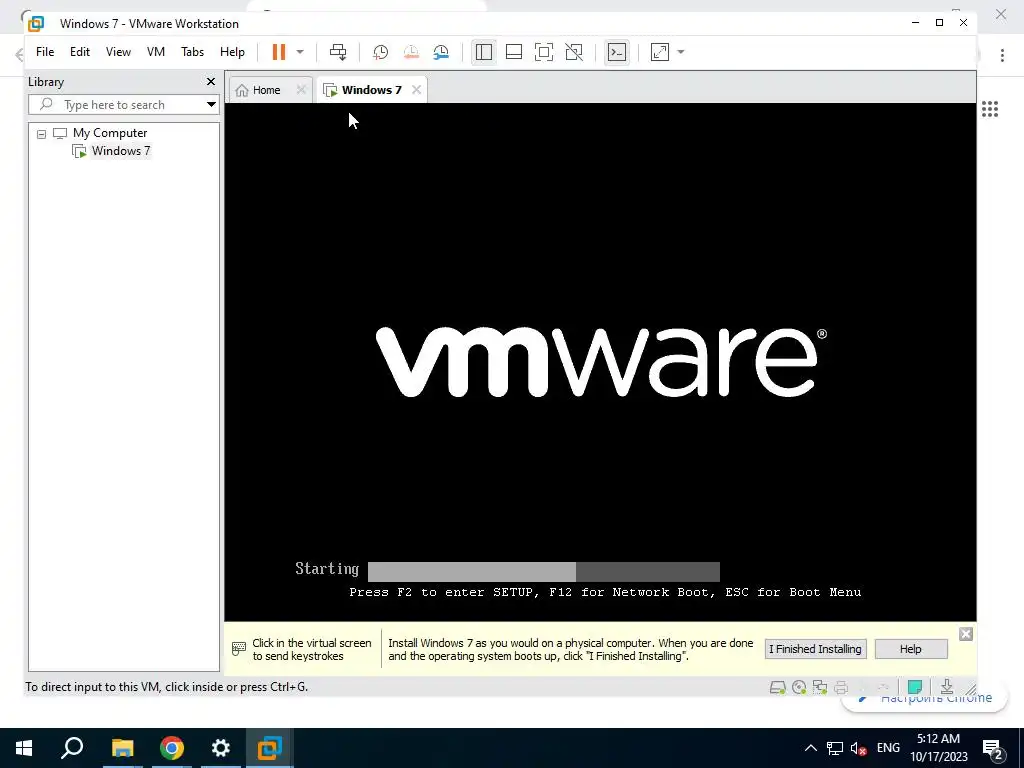This screenshot has height=768, width=1024.
Task: Click the keyboard icon in notification bar
Action: point(238,648)
